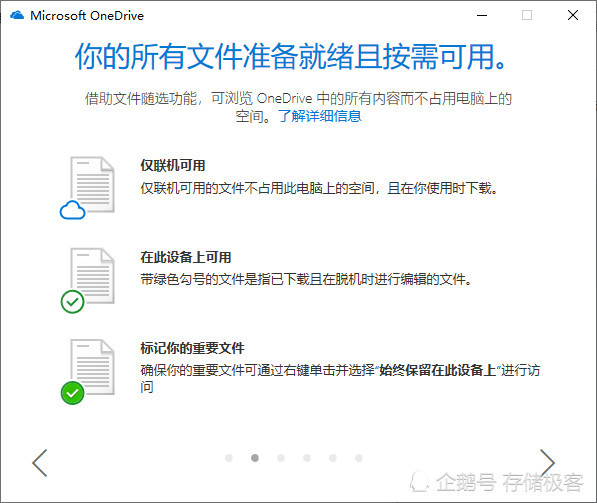
Task: Jump to the fourth page indicator dot
Action: pyautogui.click(x=307, y=458)
